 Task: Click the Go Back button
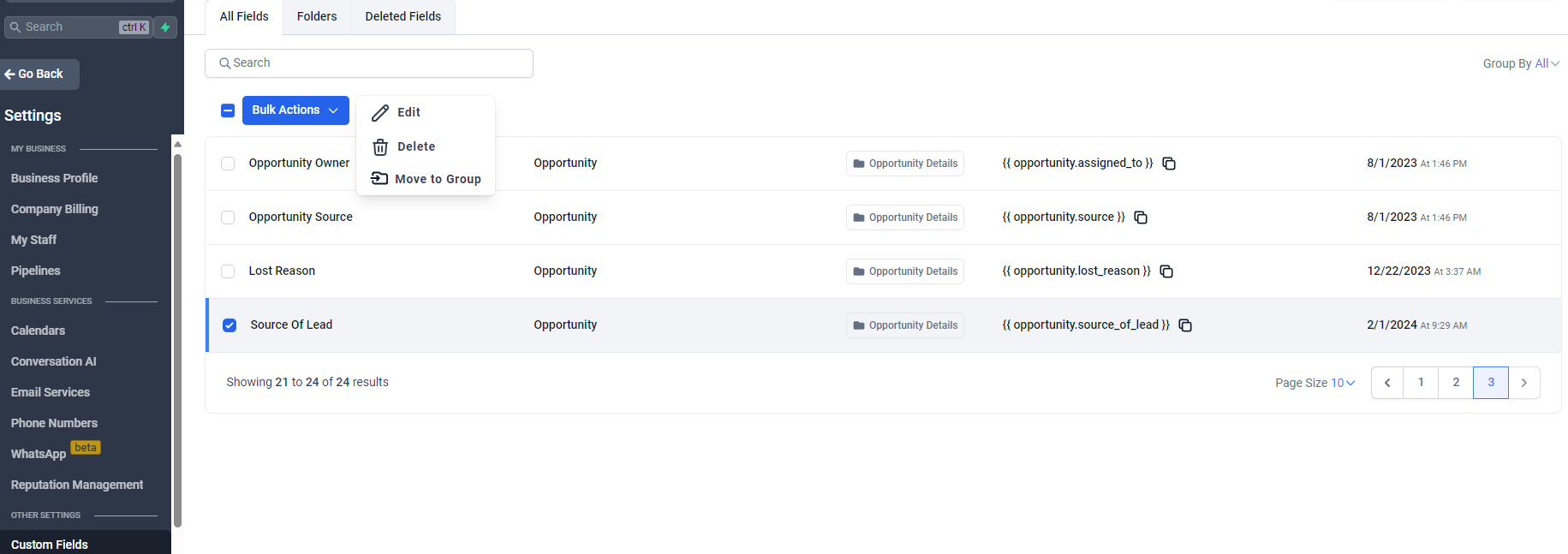39,74
